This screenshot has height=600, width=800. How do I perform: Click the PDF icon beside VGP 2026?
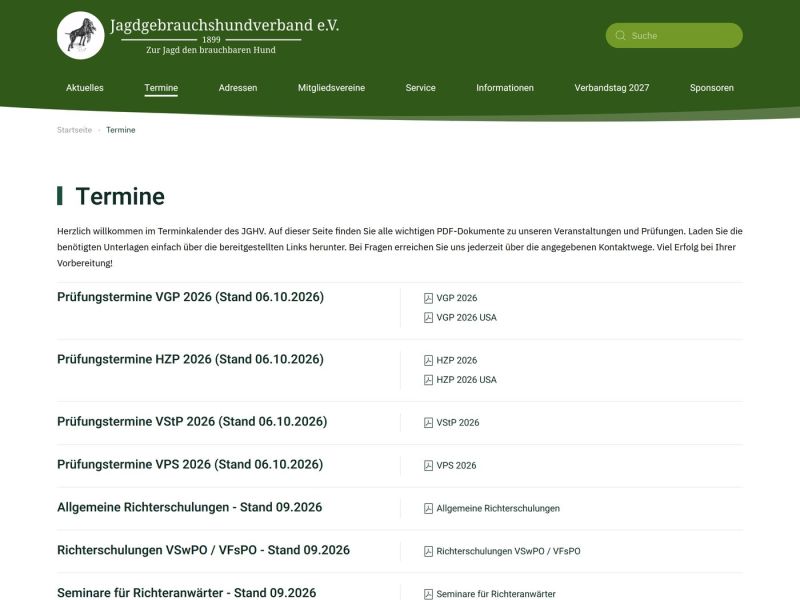click(429, 298)
